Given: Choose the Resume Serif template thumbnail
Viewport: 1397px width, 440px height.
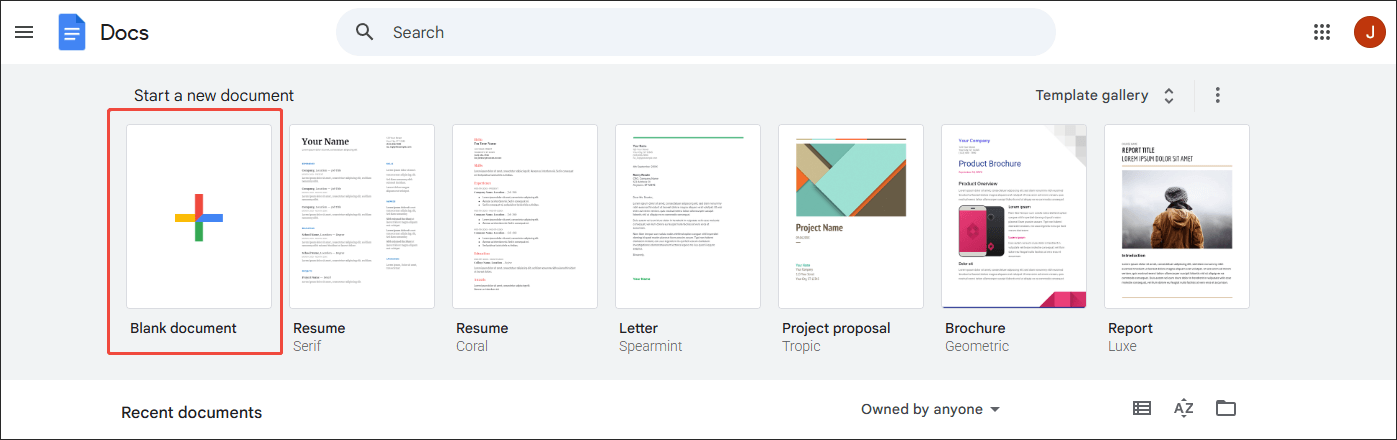Looking at the screenshot, I should tap(362, 216).
